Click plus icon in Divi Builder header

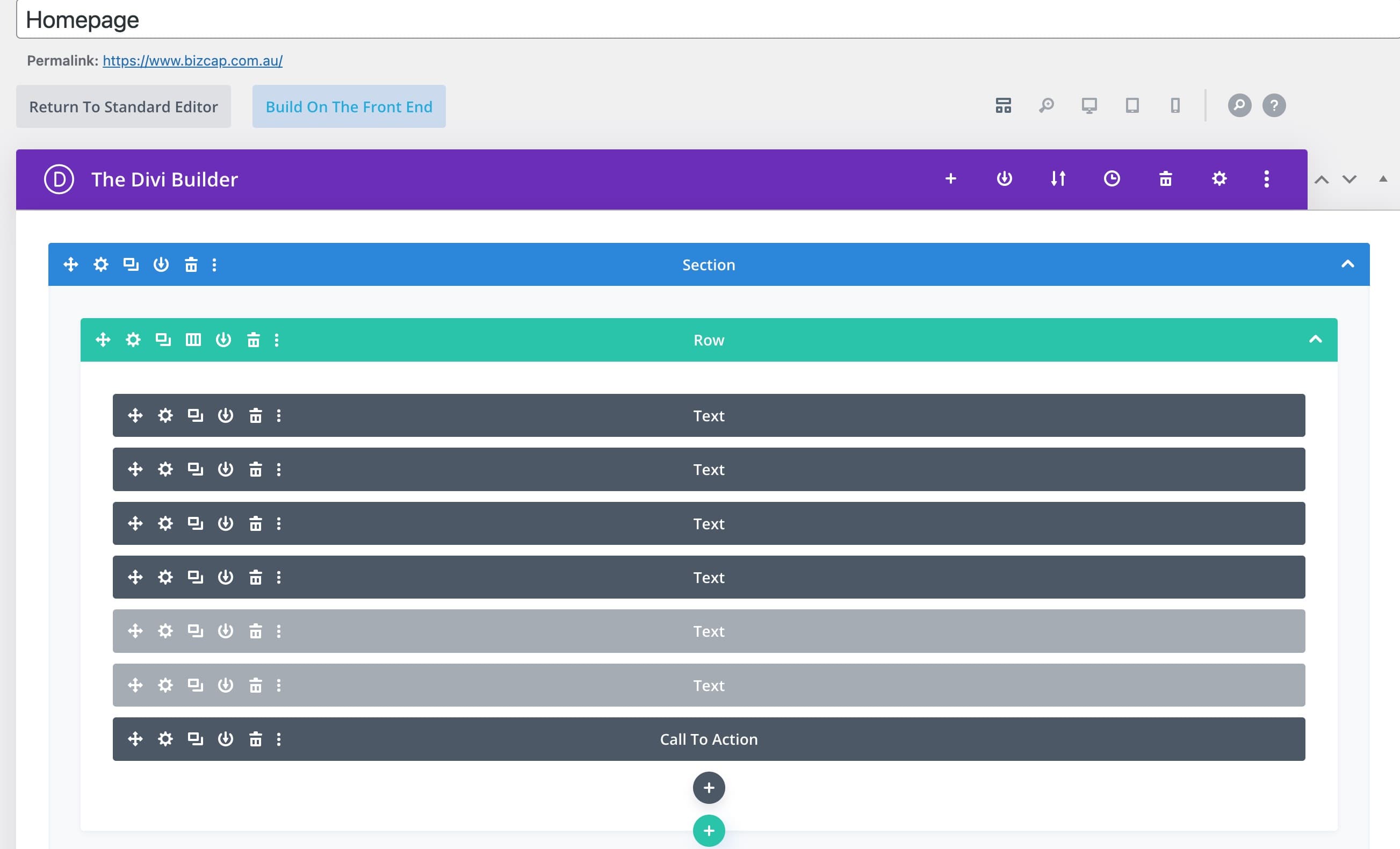pos(950,179)
